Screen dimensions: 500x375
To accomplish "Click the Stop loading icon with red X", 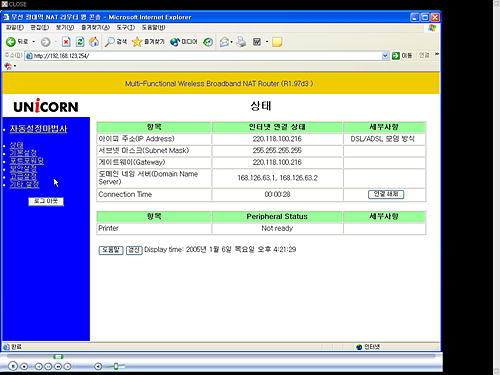I will pyautogui.click(x=66, y=42).
